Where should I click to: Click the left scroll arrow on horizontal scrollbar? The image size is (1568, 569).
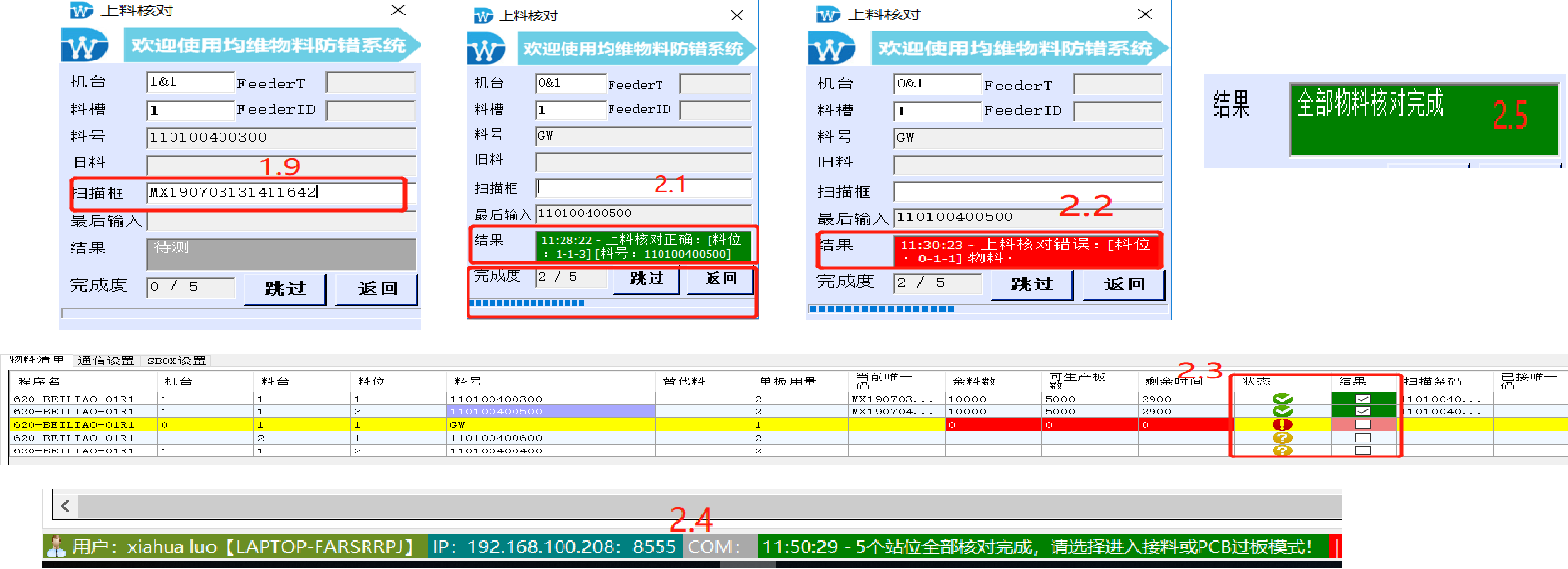click(65, 506)
